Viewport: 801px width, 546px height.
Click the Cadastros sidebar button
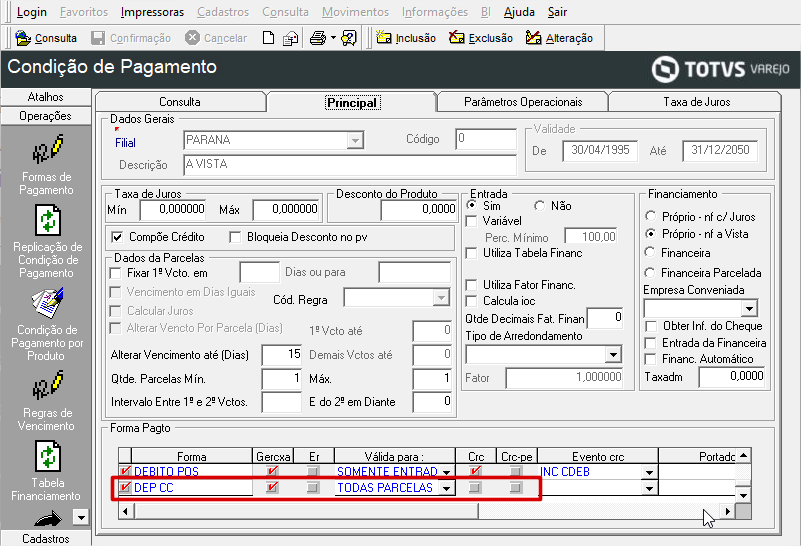pos(45,538)
